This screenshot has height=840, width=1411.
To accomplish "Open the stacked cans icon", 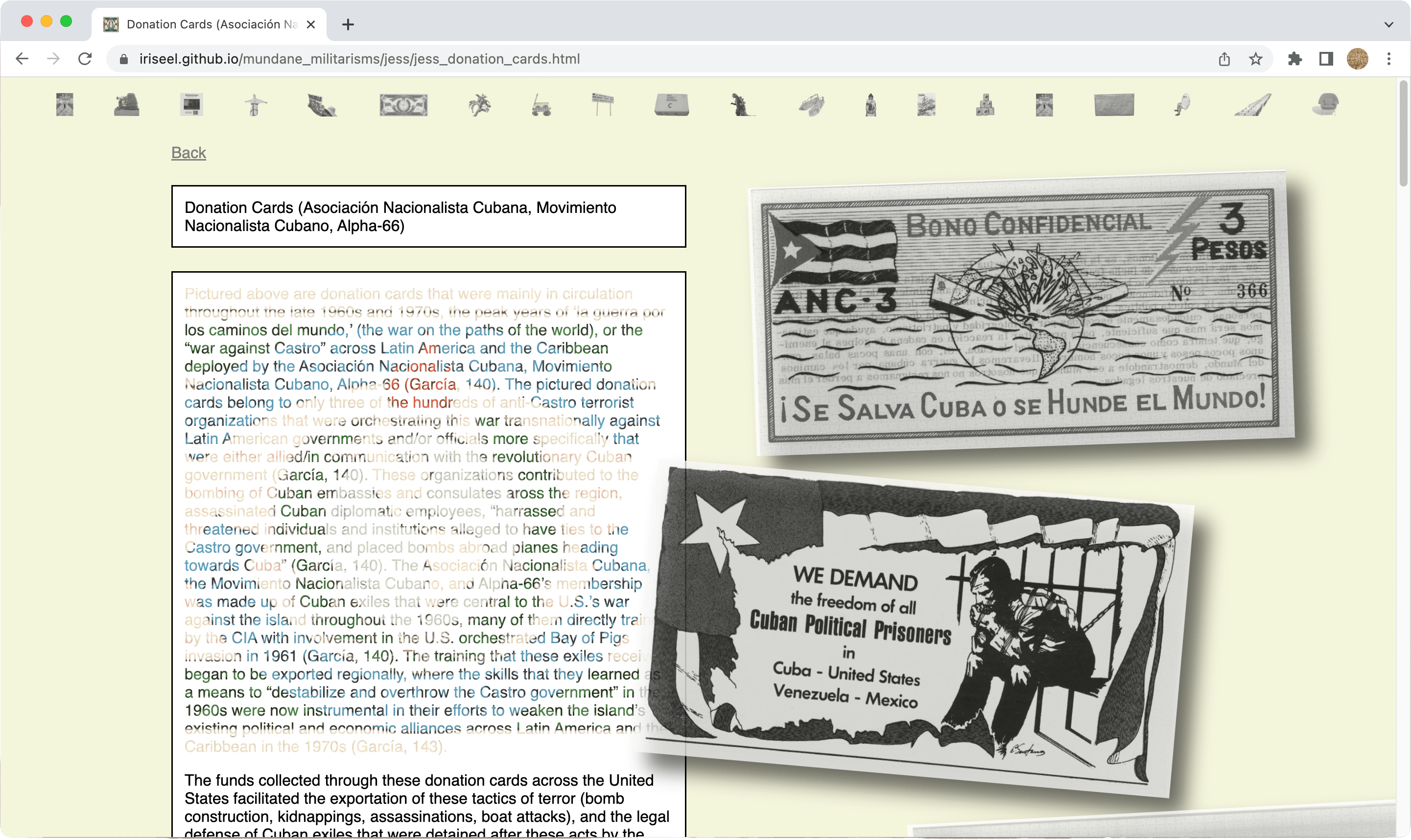I will click(x=985, y=105).
